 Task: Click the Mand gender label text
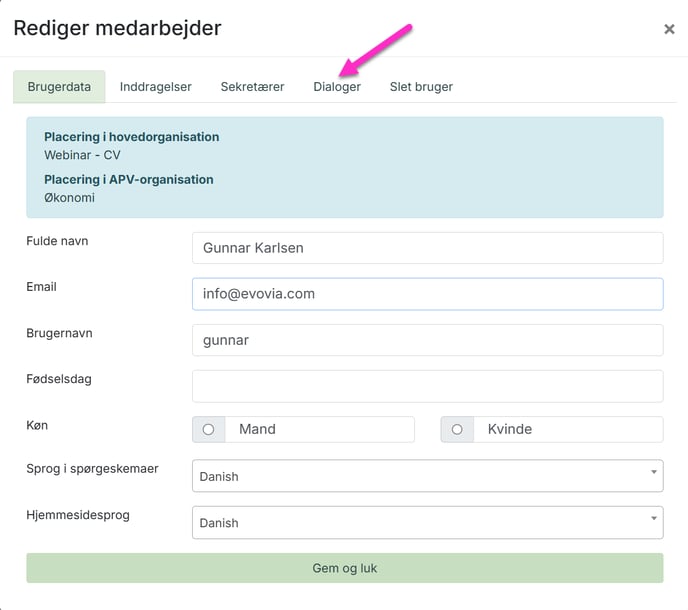[x=257, y=429]
